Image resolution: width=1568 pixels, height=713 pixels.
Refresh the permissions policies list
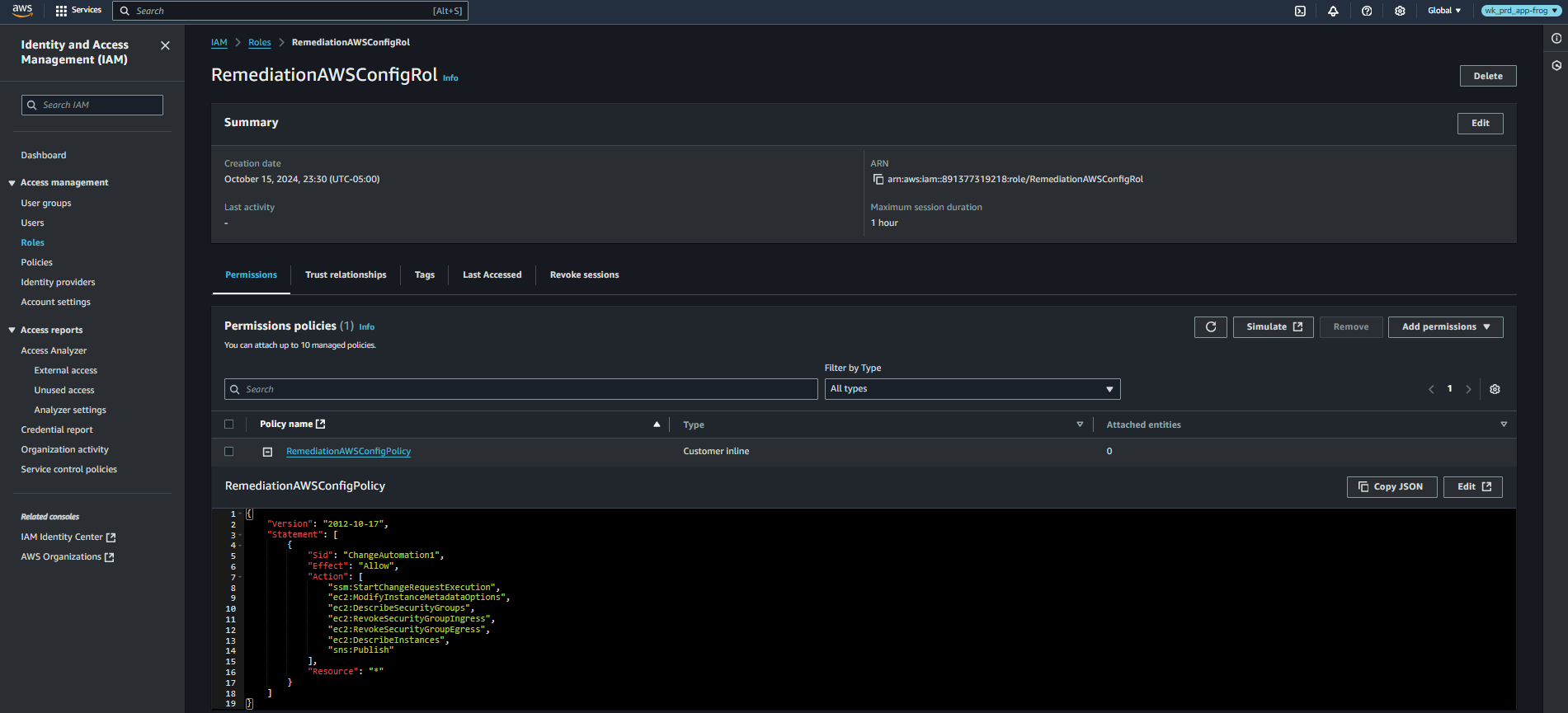(1210, 327)
